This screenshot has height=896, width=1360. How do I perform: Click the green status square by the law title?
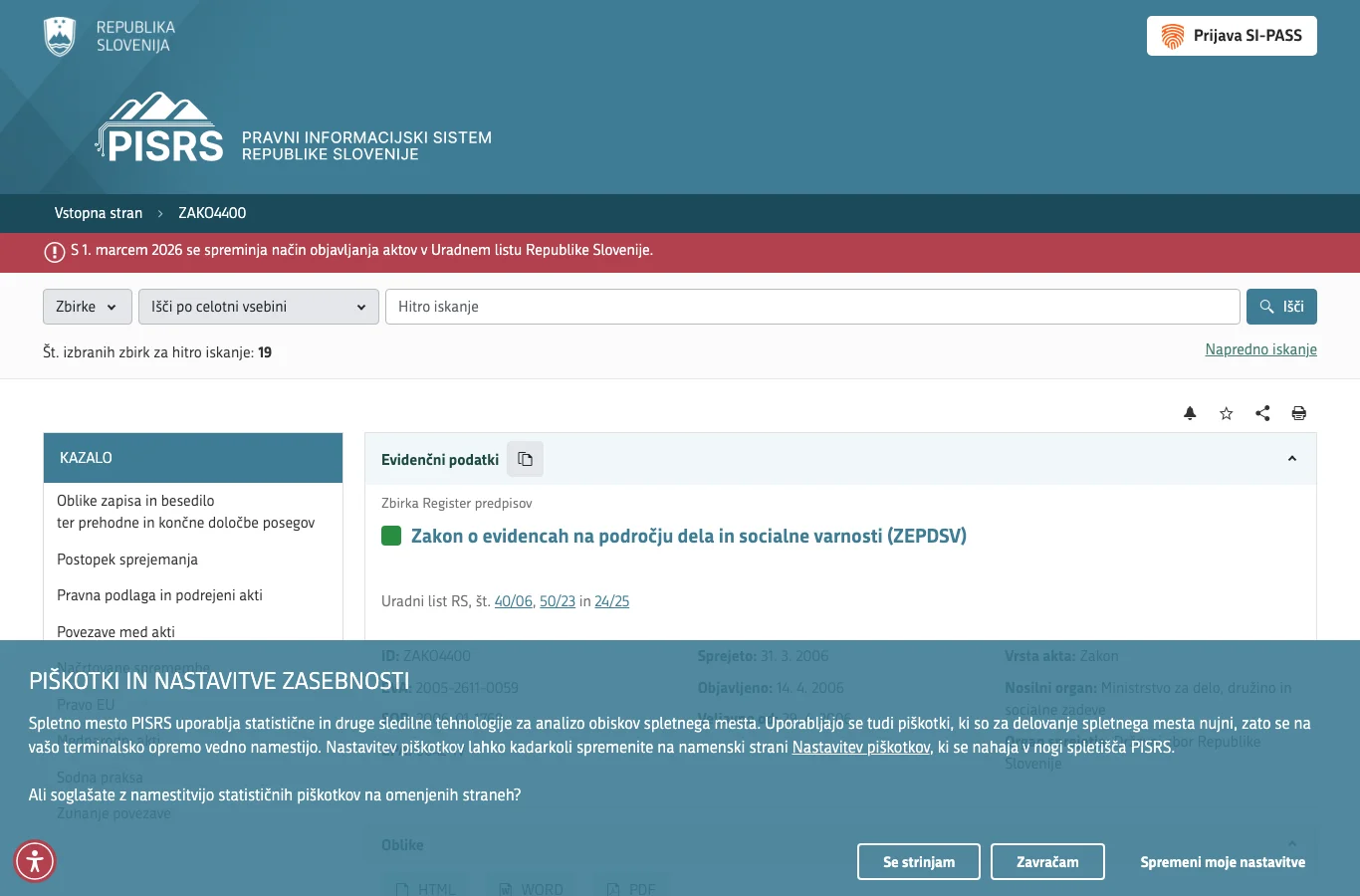click(x=391, y=536)
